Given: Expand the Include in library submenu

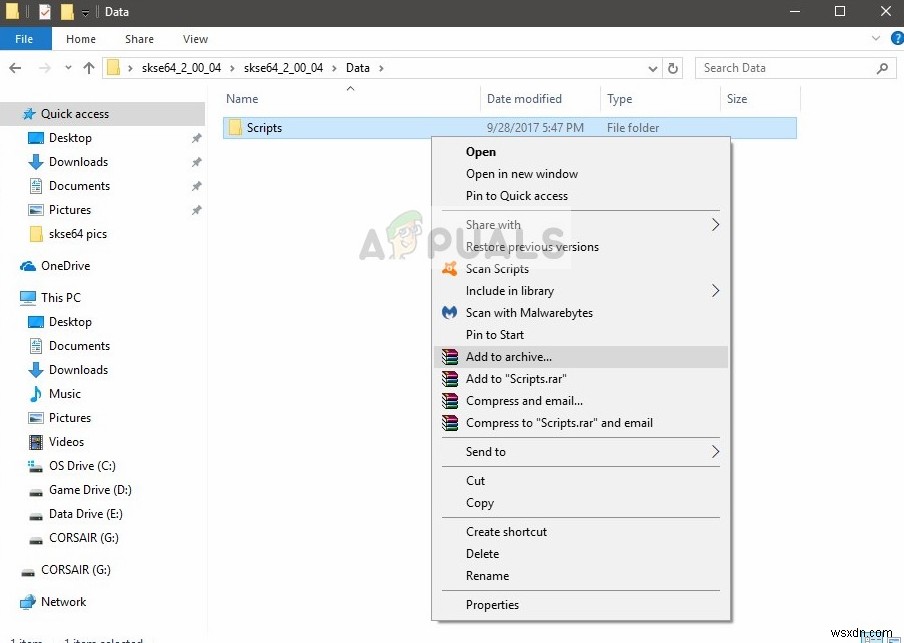Looking at the screenshot, I should (715, 291).
